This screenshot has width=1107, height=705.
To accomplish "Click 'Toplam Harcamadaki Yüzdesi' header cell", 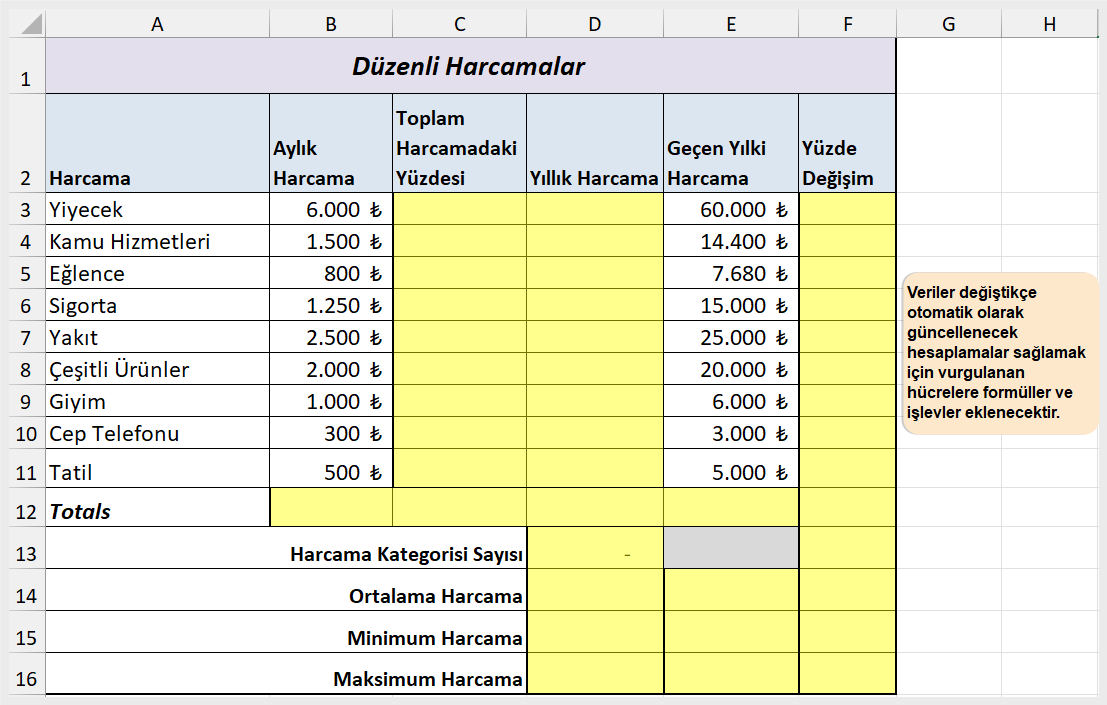I will [x=460, y=143].
